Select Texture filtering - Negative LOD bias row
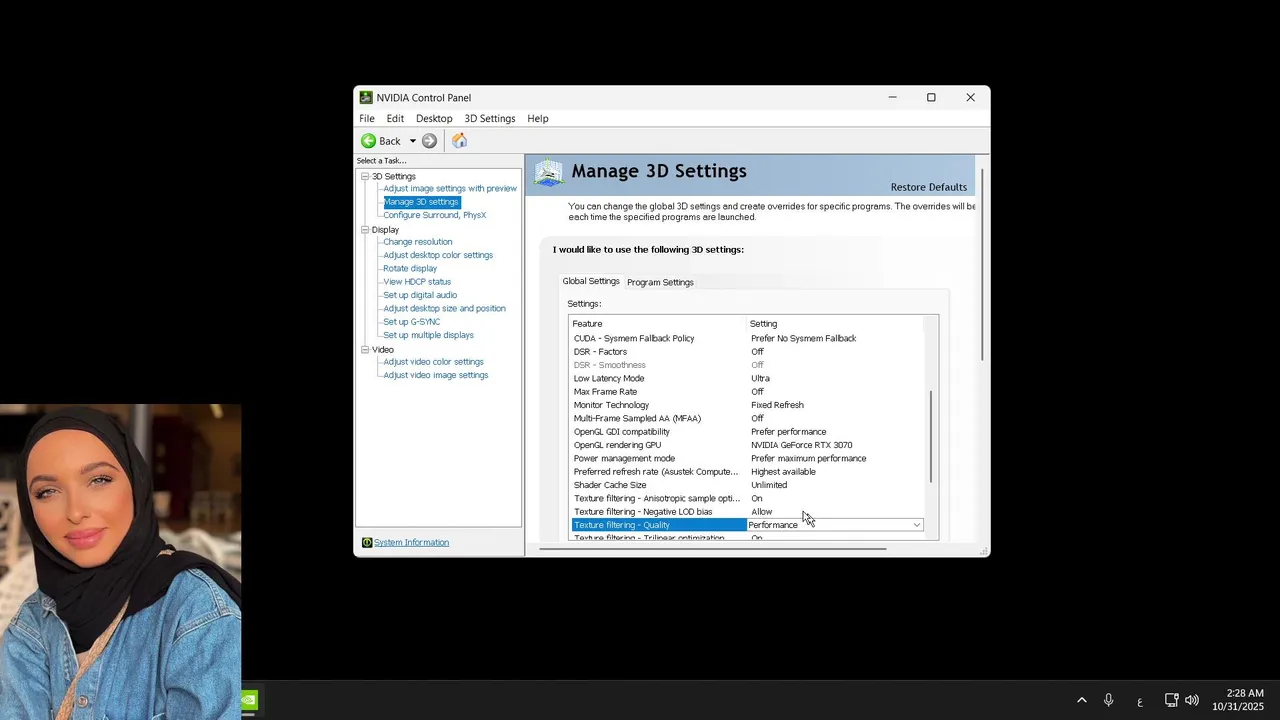1280x720 pixels. pyautogui.click(x=747, y=512)
